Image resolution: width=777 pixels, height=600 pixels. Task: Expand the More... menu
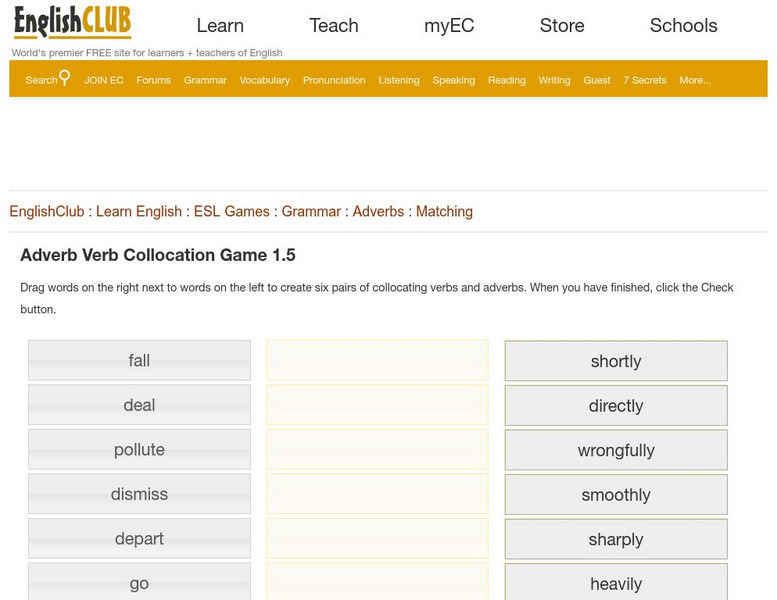click(x=695, y=80)
